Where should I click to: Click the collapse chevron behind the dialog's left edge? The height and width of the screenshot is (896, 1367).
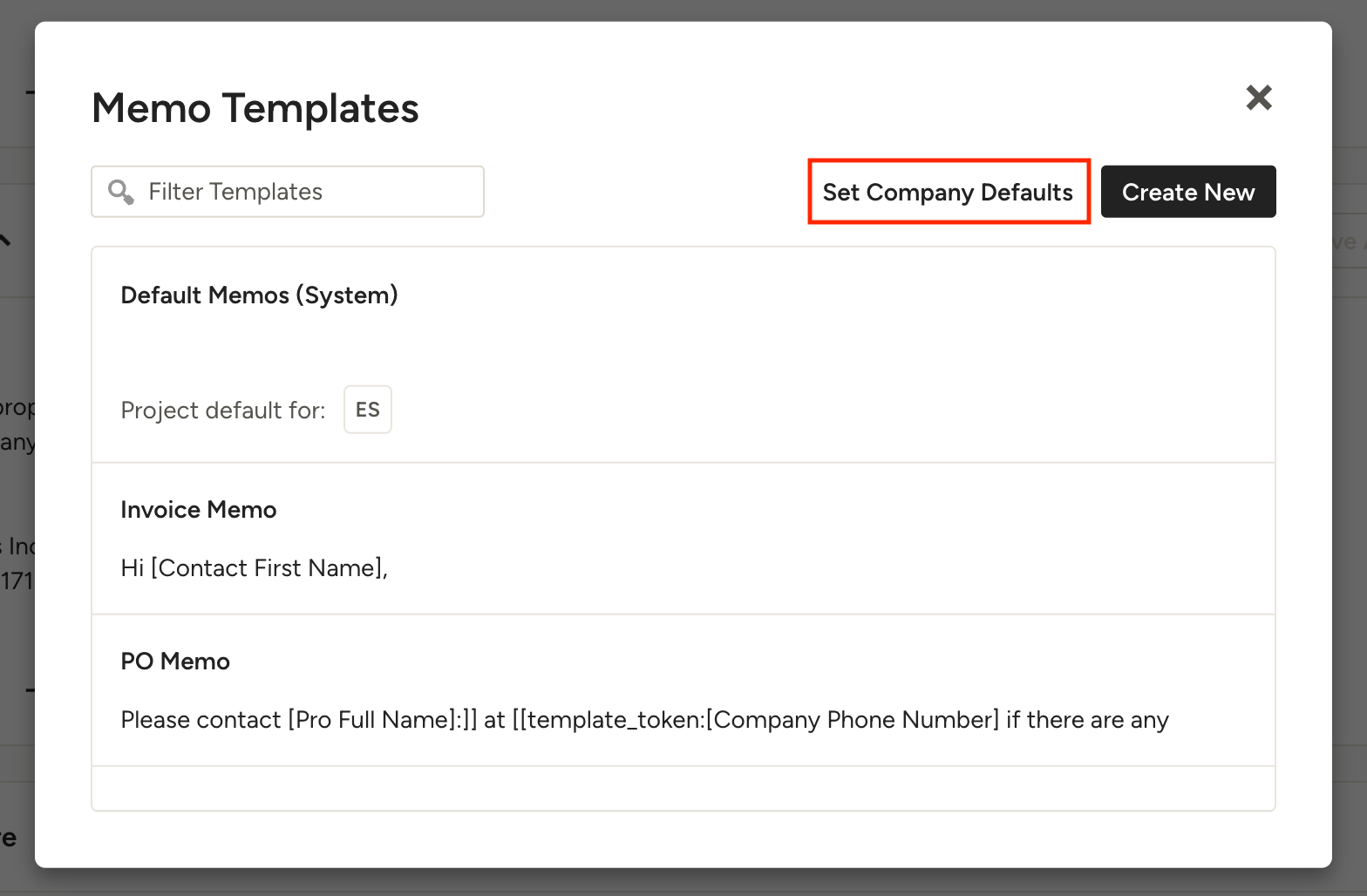[x=5, y=240]
